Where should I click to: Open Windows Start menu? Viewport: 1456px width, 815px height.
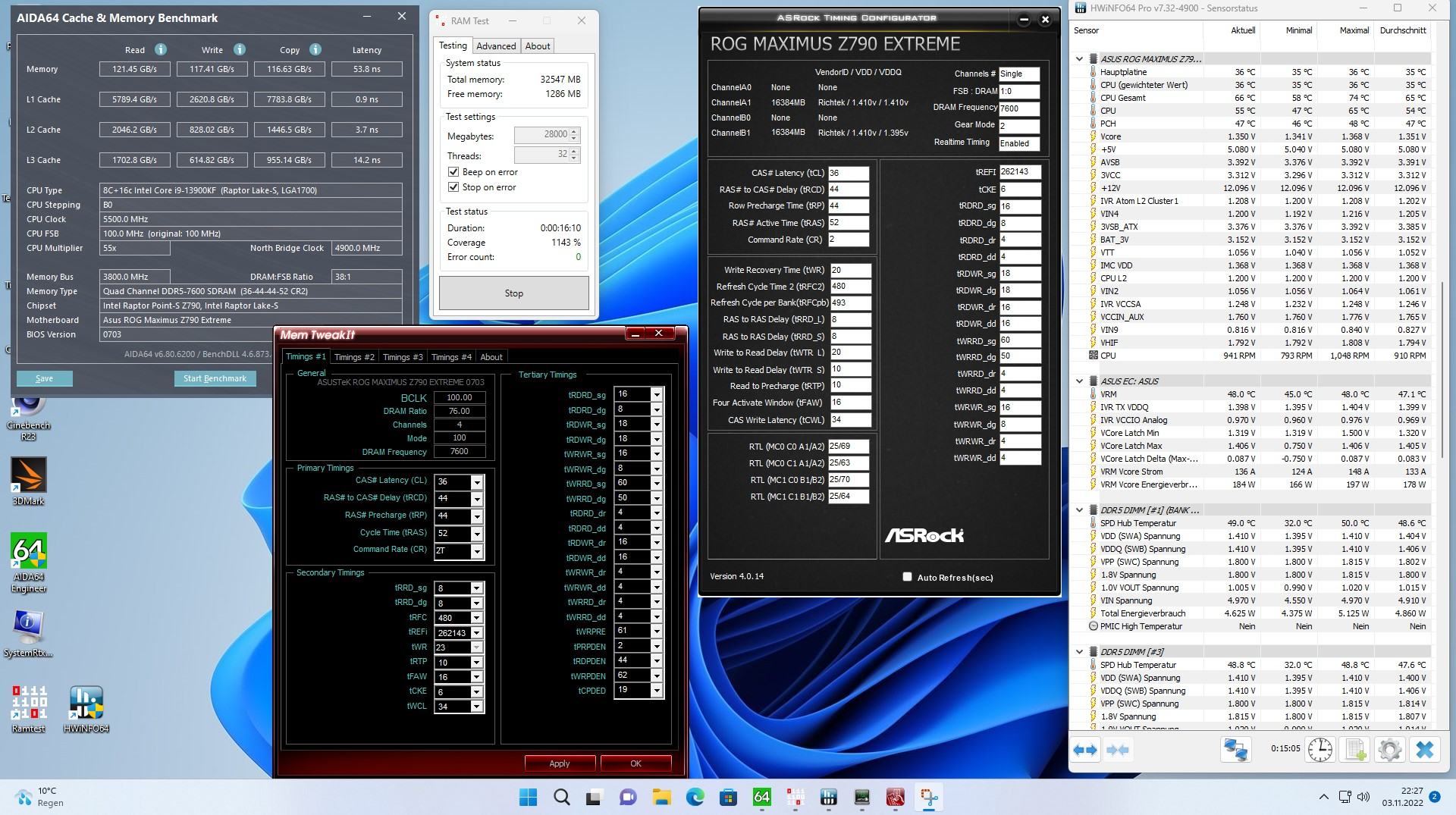coord(529,797)
